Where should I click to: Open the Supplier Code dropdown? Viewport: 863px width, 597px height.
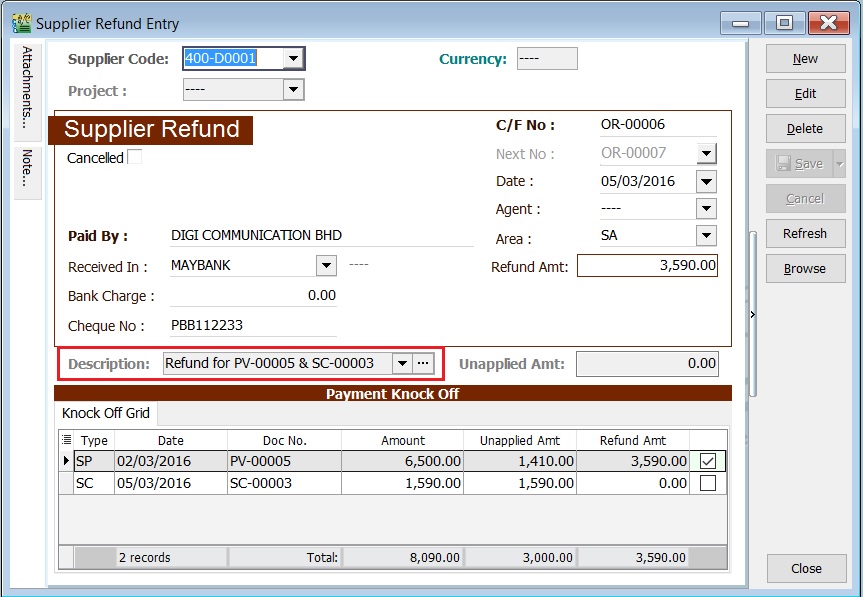tap(293, 59)
